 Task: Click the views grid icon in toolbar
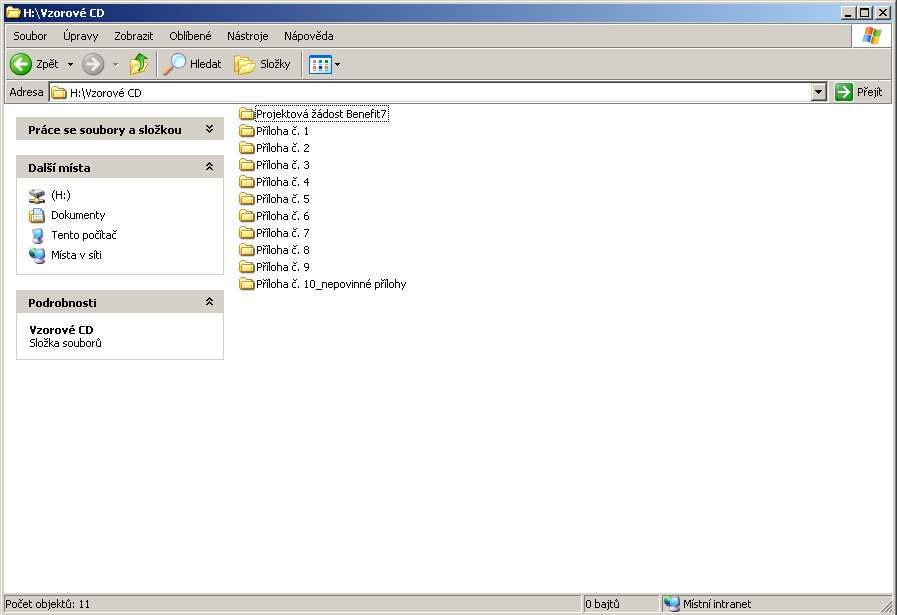(x=319, y=64)
